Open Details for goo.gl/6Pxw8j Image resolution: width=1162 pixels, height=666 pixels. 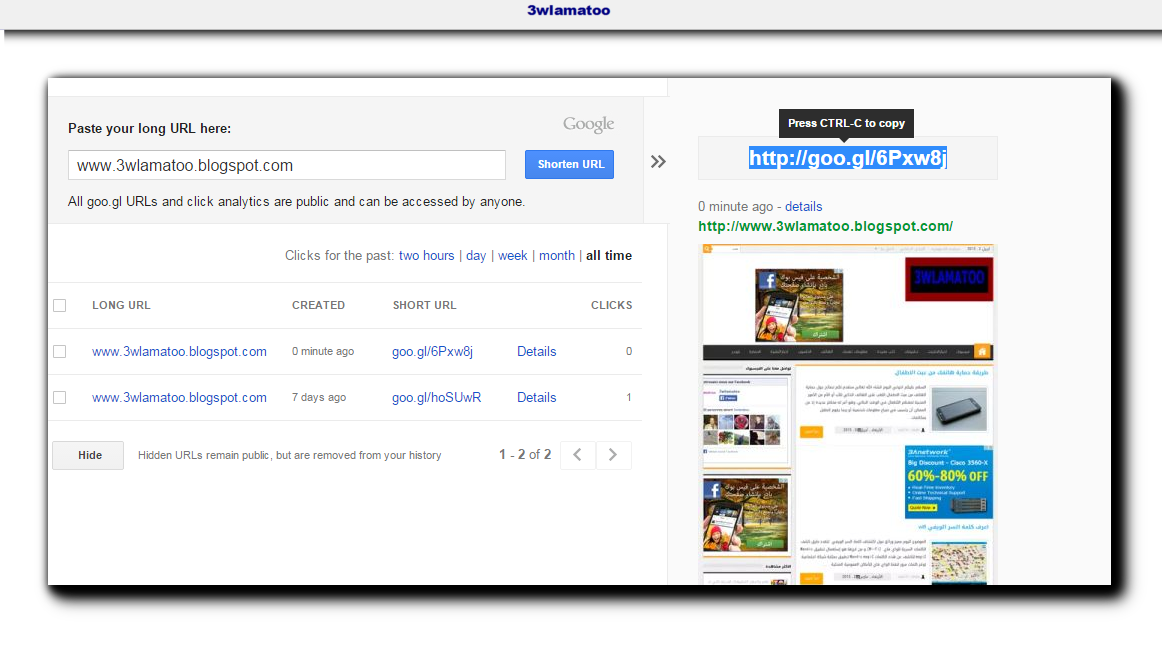pyautogui.click(x=537, y=352)
